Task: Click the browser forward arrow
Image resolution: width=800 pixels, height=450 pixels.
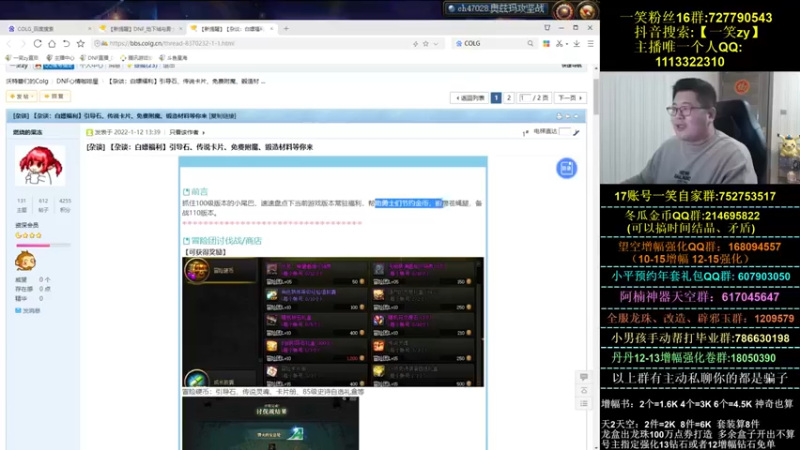Action: point(23,44)
